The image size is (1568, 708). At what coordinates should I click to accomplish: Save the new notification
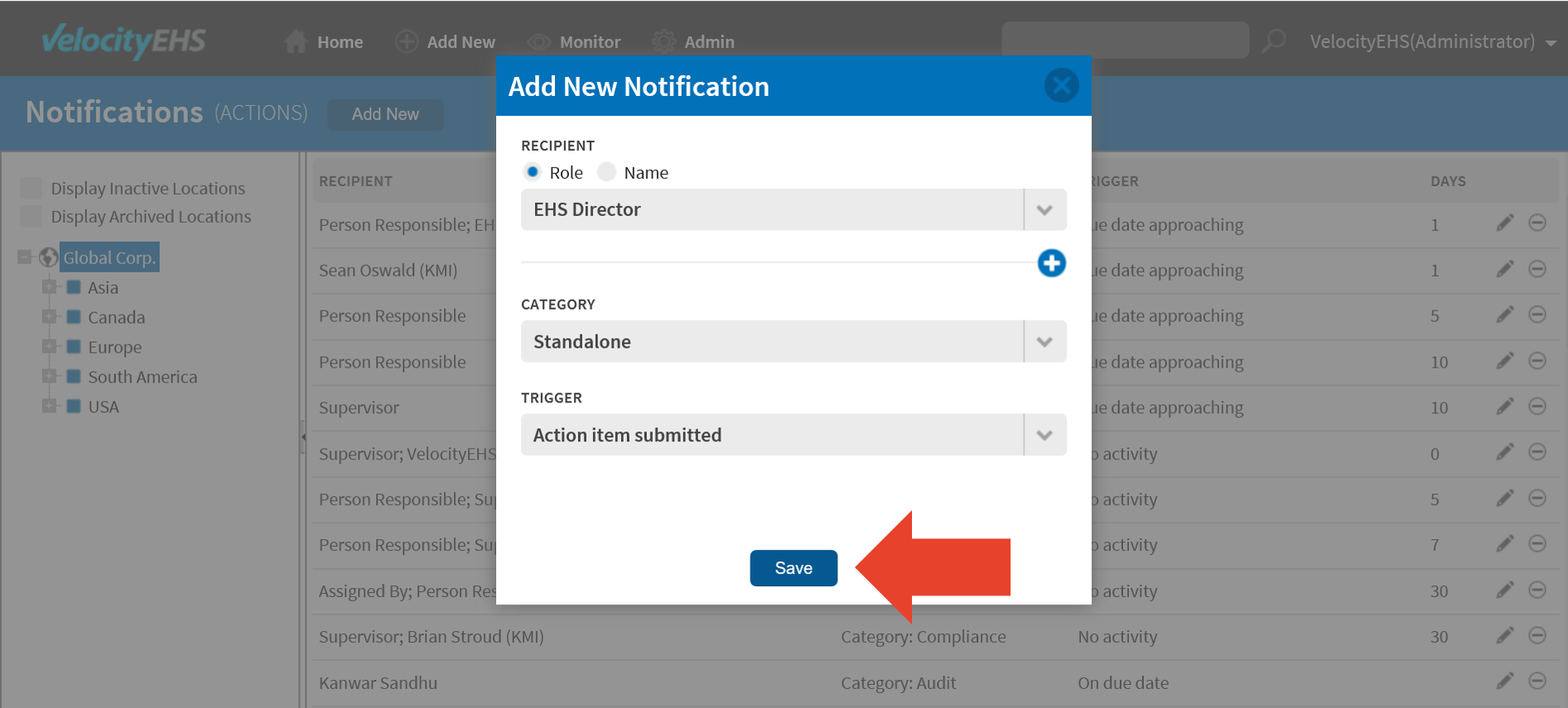click(x=794, y=568)
